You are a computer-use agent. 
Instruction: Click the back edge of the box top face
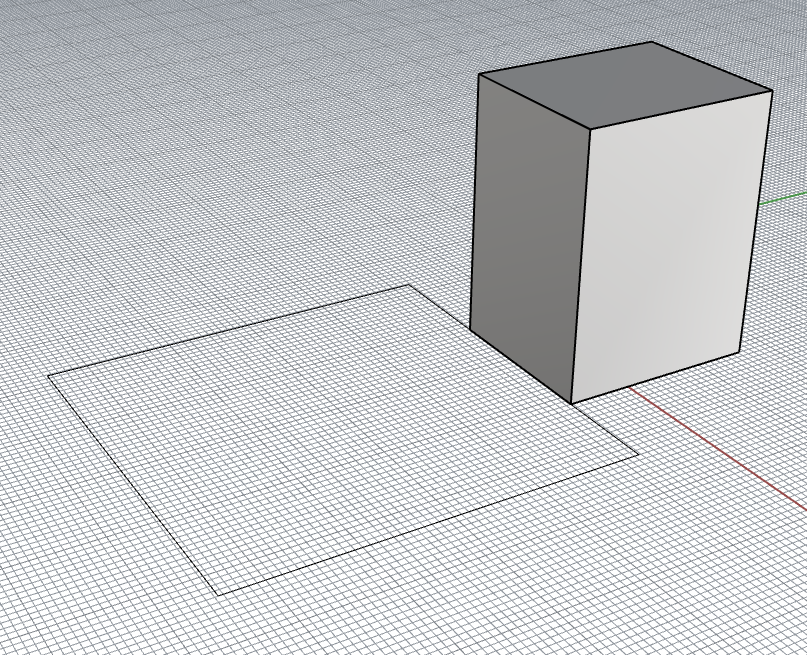565,57
